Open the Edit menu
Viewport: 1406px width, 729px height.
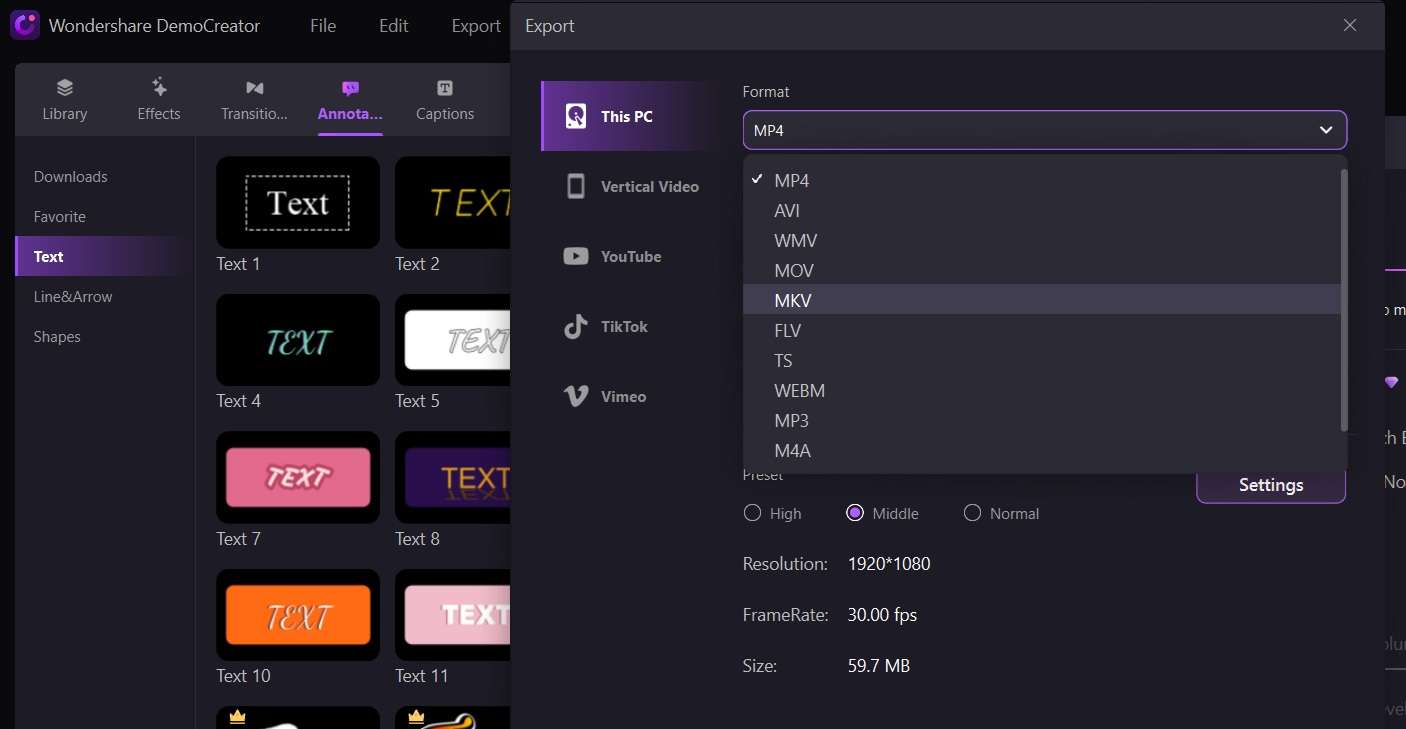point(394,26)
